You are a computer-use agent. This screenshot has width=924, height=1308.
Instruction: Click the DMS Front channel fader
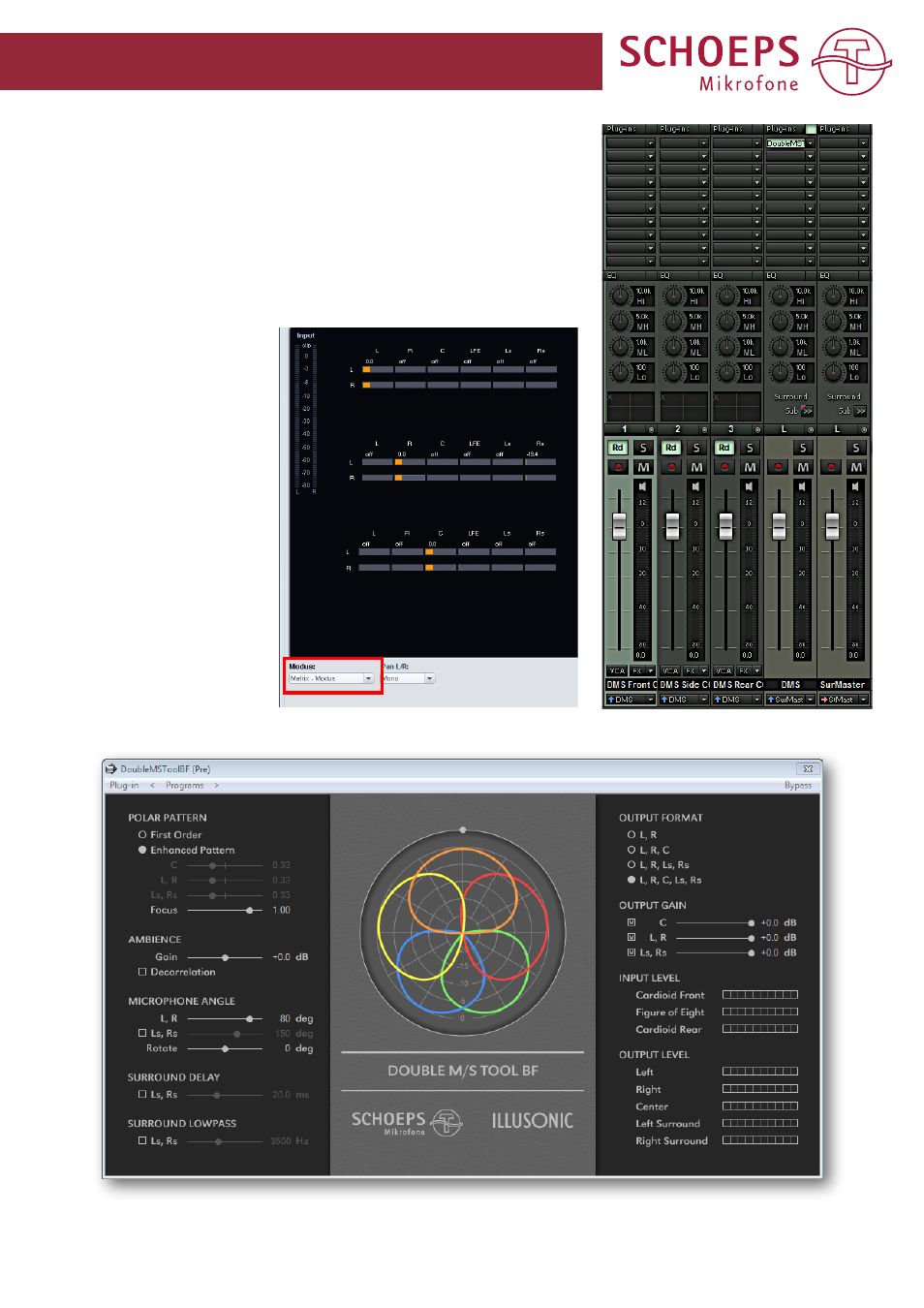(620, 526)
